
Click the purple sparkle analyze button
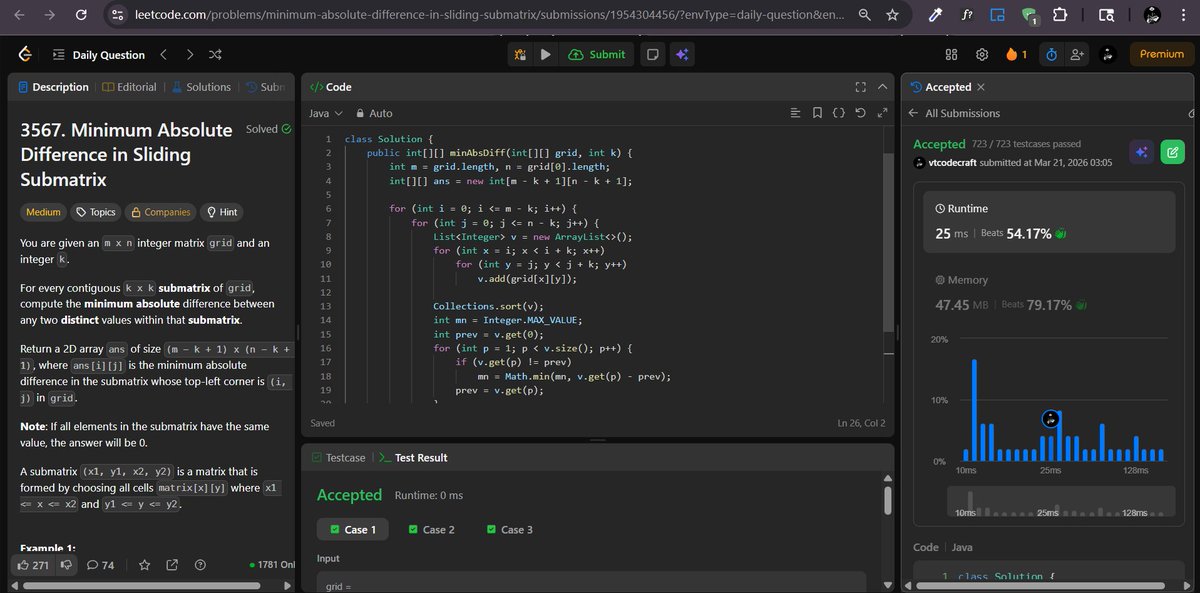pos(1141,152)
